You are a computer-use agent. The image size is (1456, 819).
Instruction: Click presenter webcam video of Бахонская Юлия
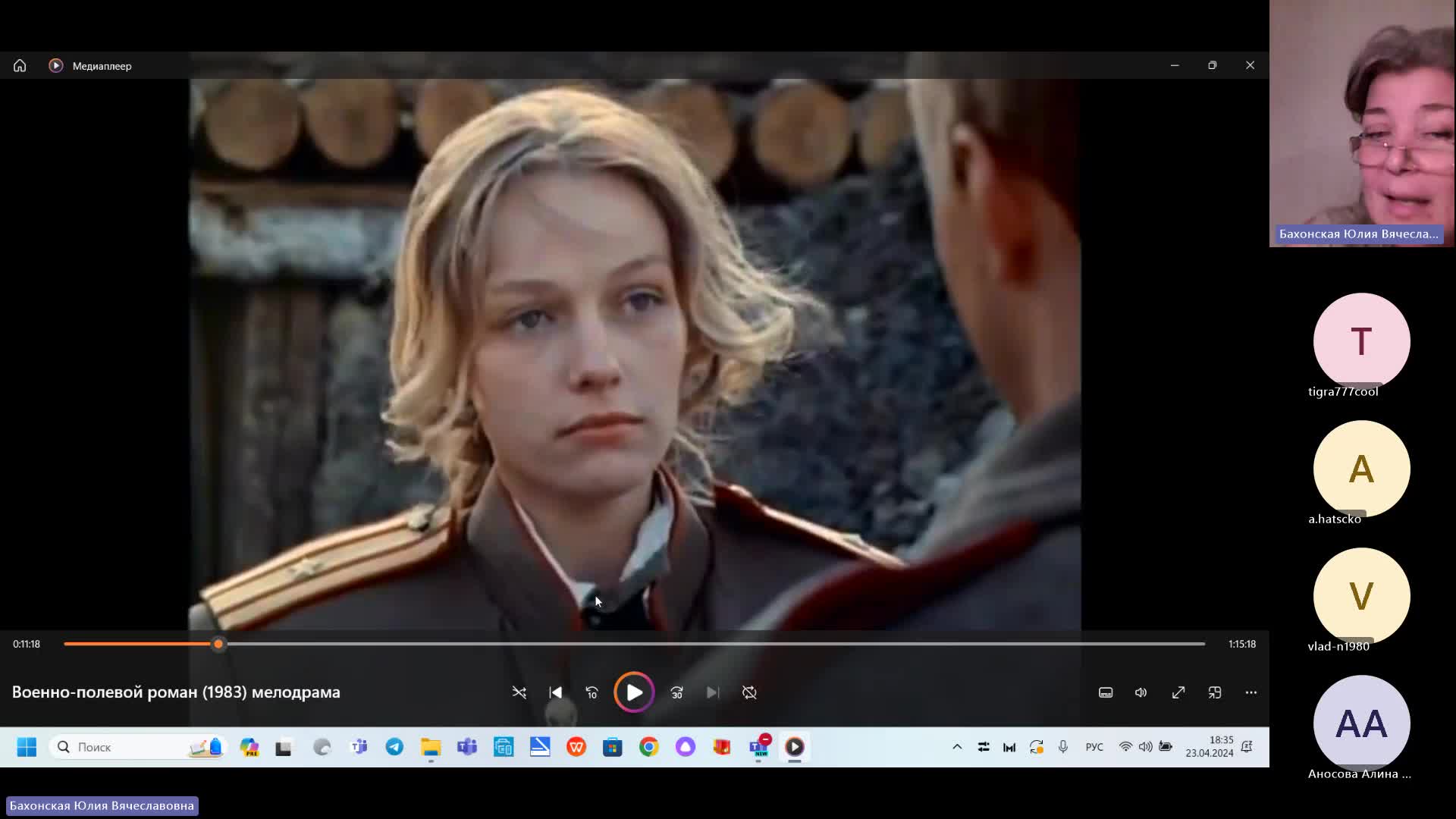coord(1362,123)
